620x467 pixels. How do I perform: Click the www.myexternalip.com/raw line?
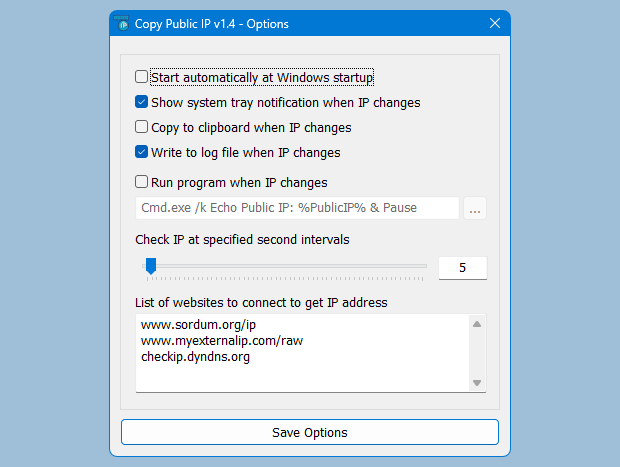[x=222, y=340]
